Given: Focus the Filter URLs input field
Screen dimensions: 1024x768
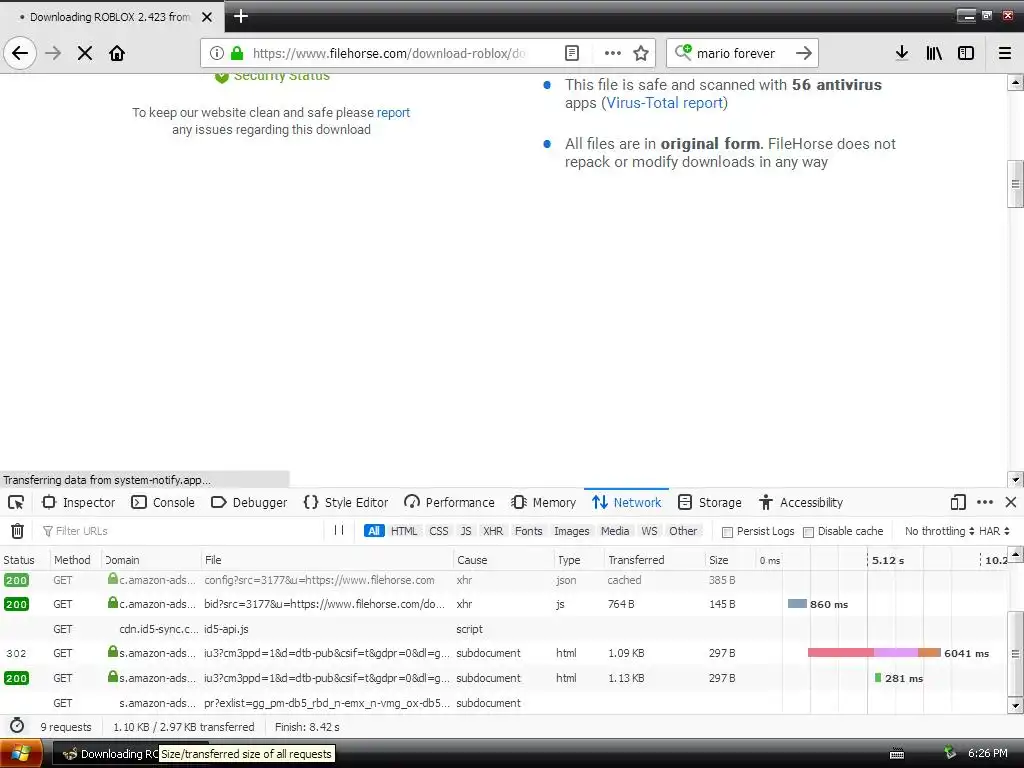Looking at the screenshot, I should [x=182, y=531].
